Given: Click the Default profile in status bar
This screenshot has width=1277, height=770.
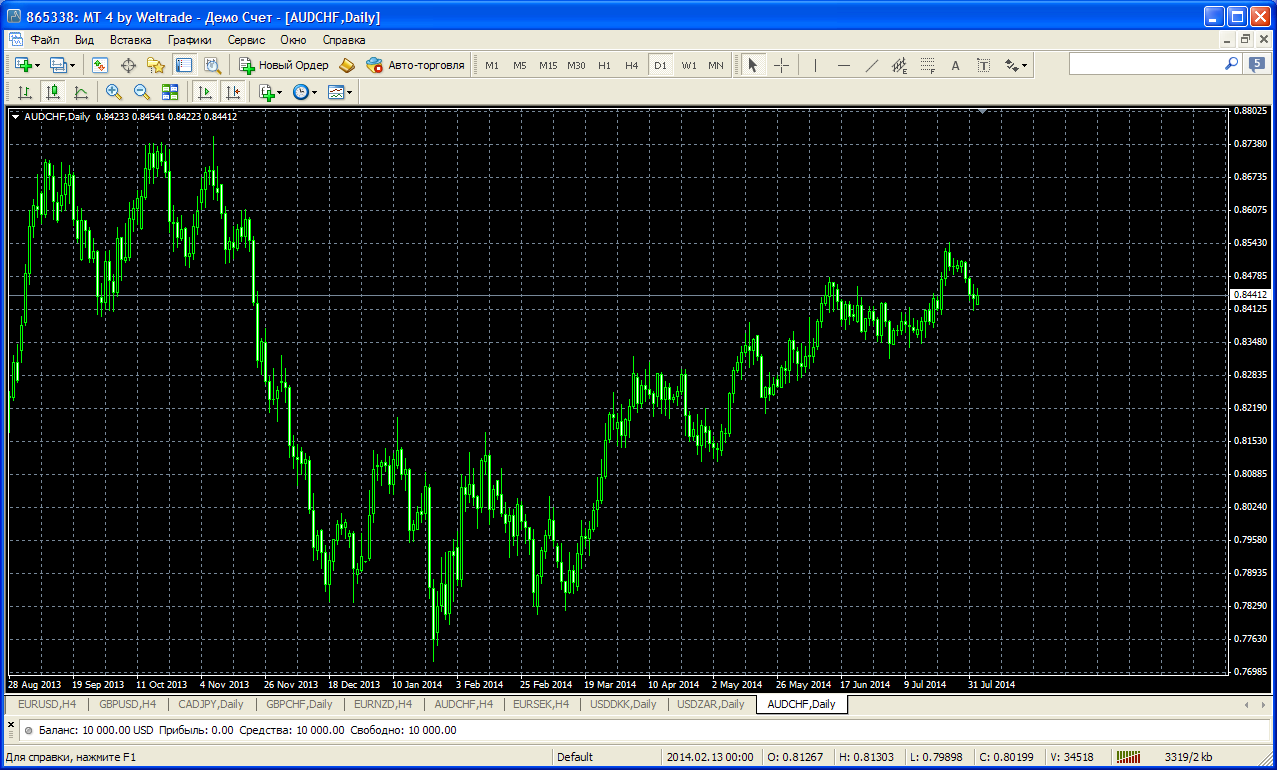Looking at the screenshot, I should coord(575,757).
